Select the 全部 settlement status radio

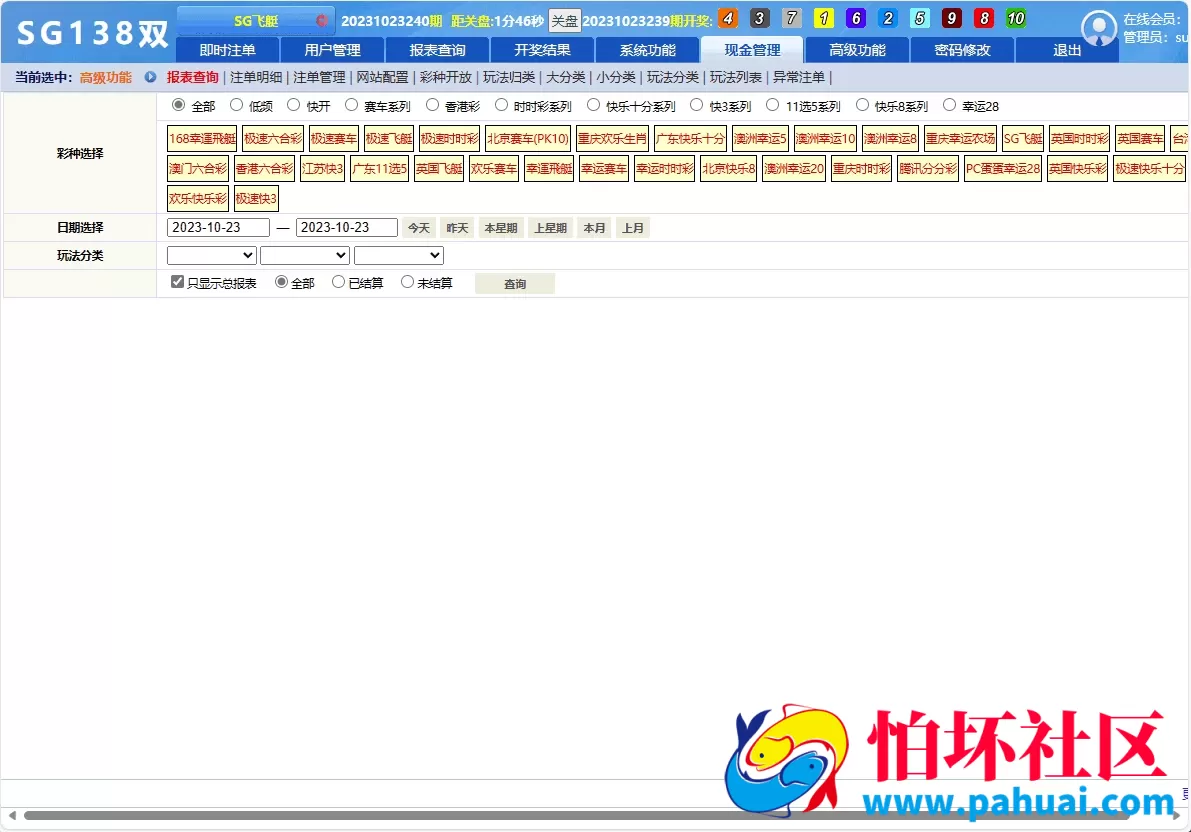click(281, 282)
